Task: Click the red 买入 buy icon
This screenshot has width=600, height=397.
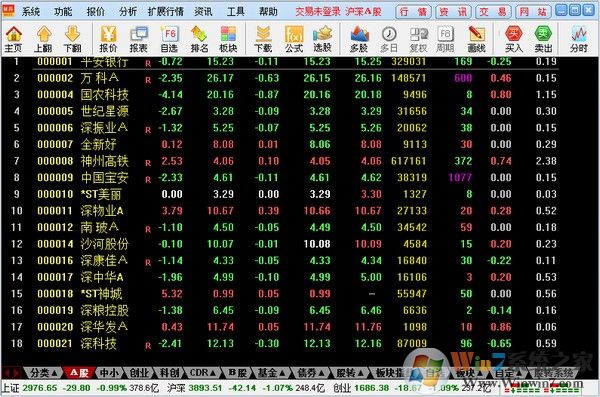Action: (514, 39)
